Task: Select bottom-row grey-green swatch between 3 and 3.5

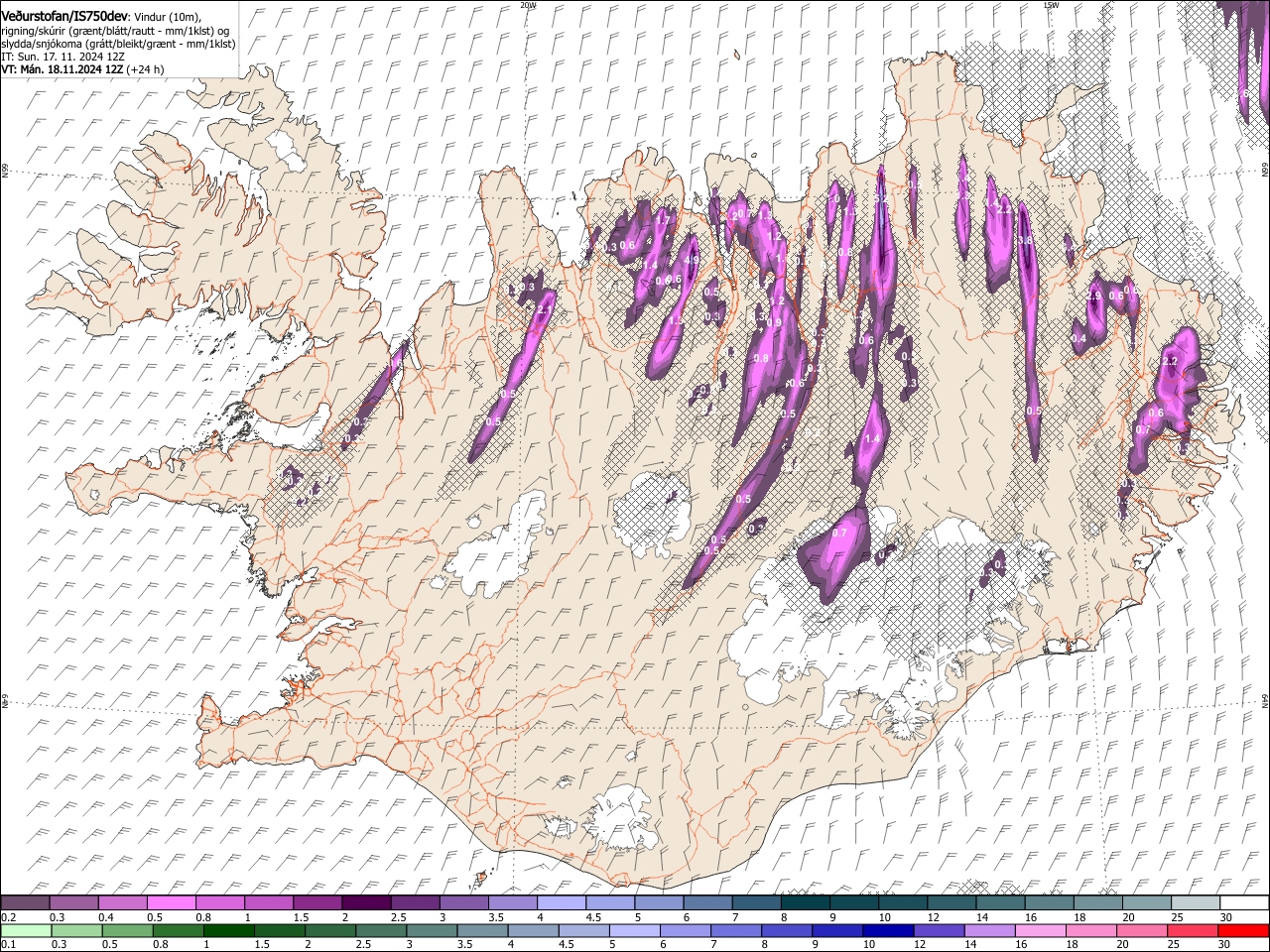Action: [x=431, y=930]
